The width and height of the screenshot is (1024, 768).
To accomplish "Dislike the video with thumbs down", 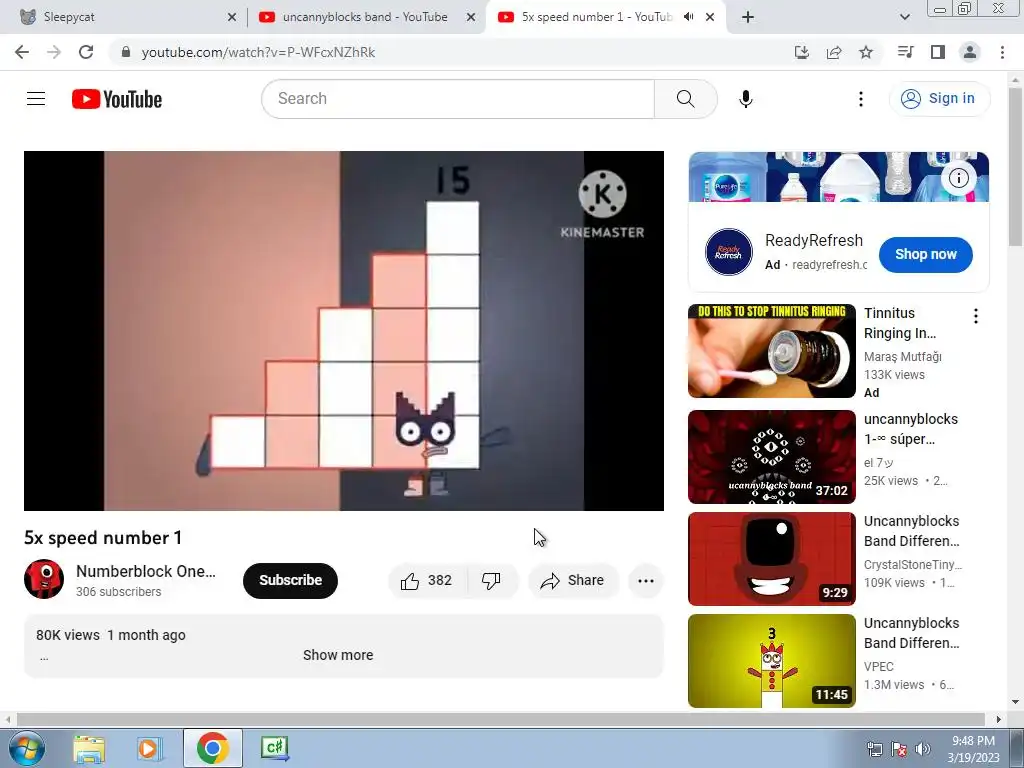I will pyautogui.click(x=492, y=581).
